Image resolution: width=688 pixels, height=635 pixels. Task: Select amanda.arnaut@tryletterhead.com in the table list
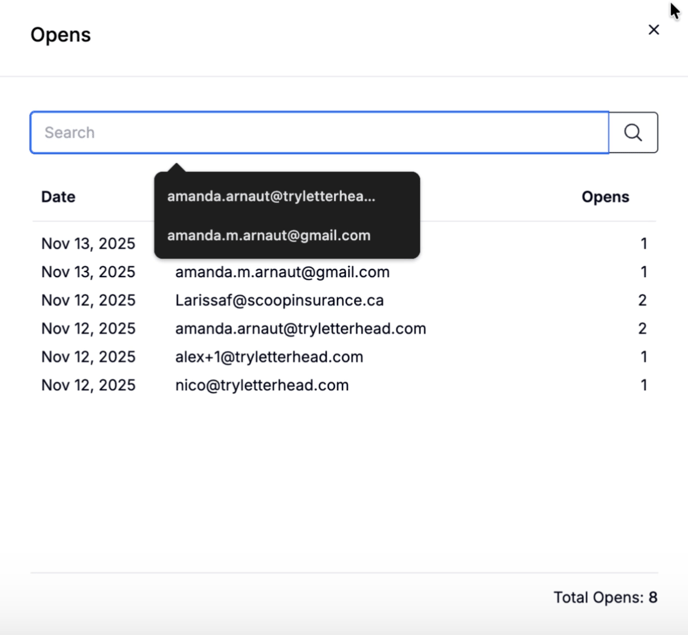pyautogui.click(x=300, y=328)
